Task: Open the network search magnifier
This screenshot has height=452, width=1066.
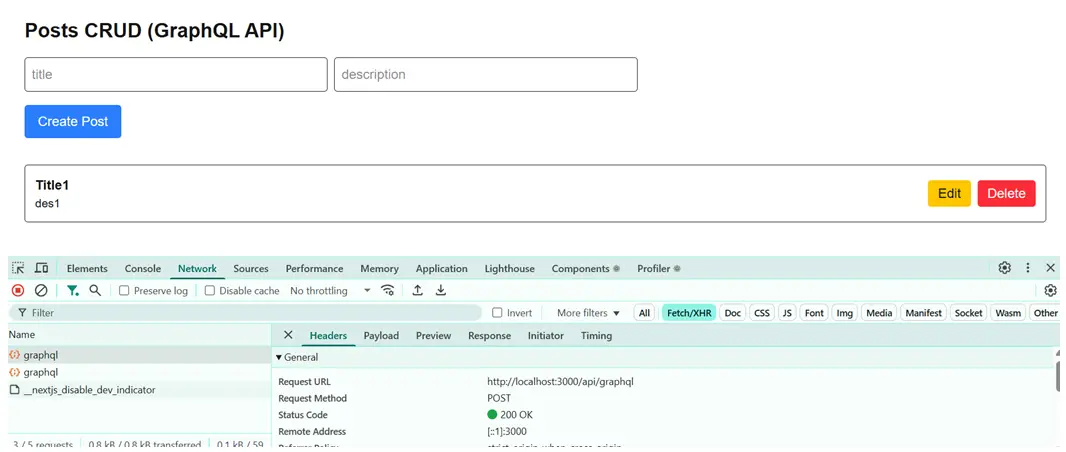Action: 95,290
